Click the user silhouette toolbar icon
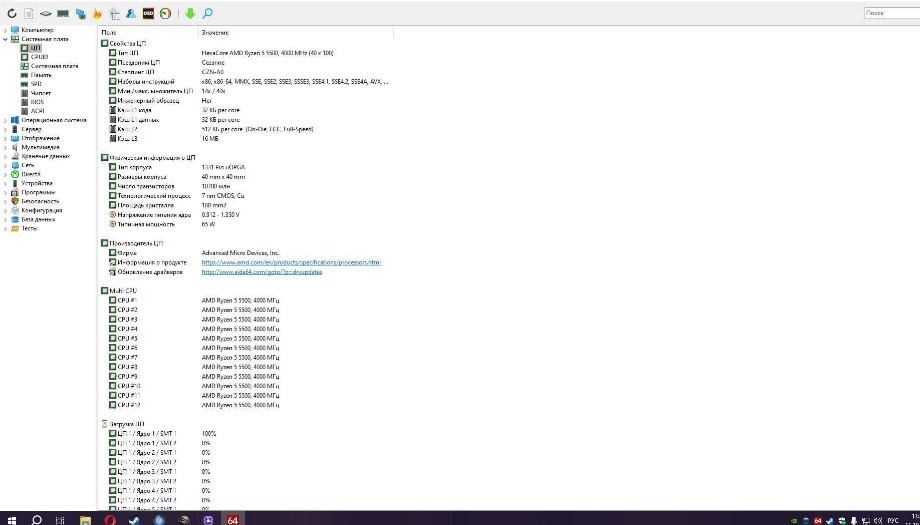 pyautogui.click(x=131, y=13)
